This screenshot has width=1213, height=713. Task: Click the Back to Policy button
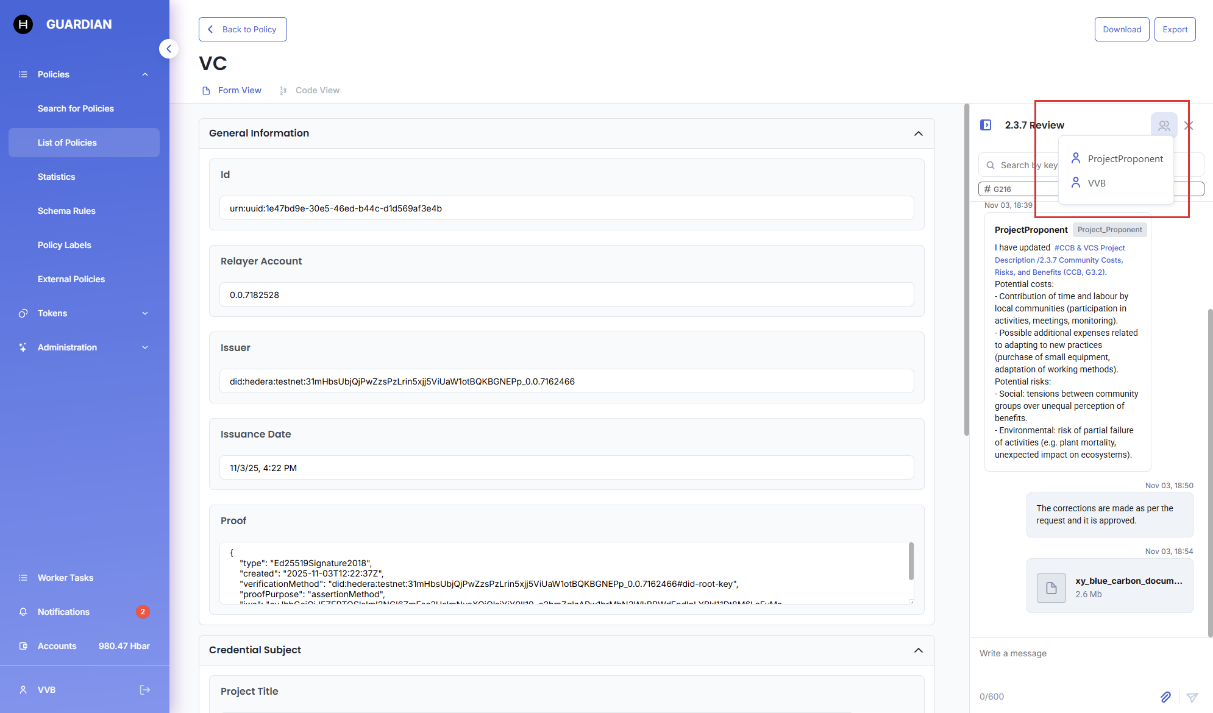pos(243,30)
